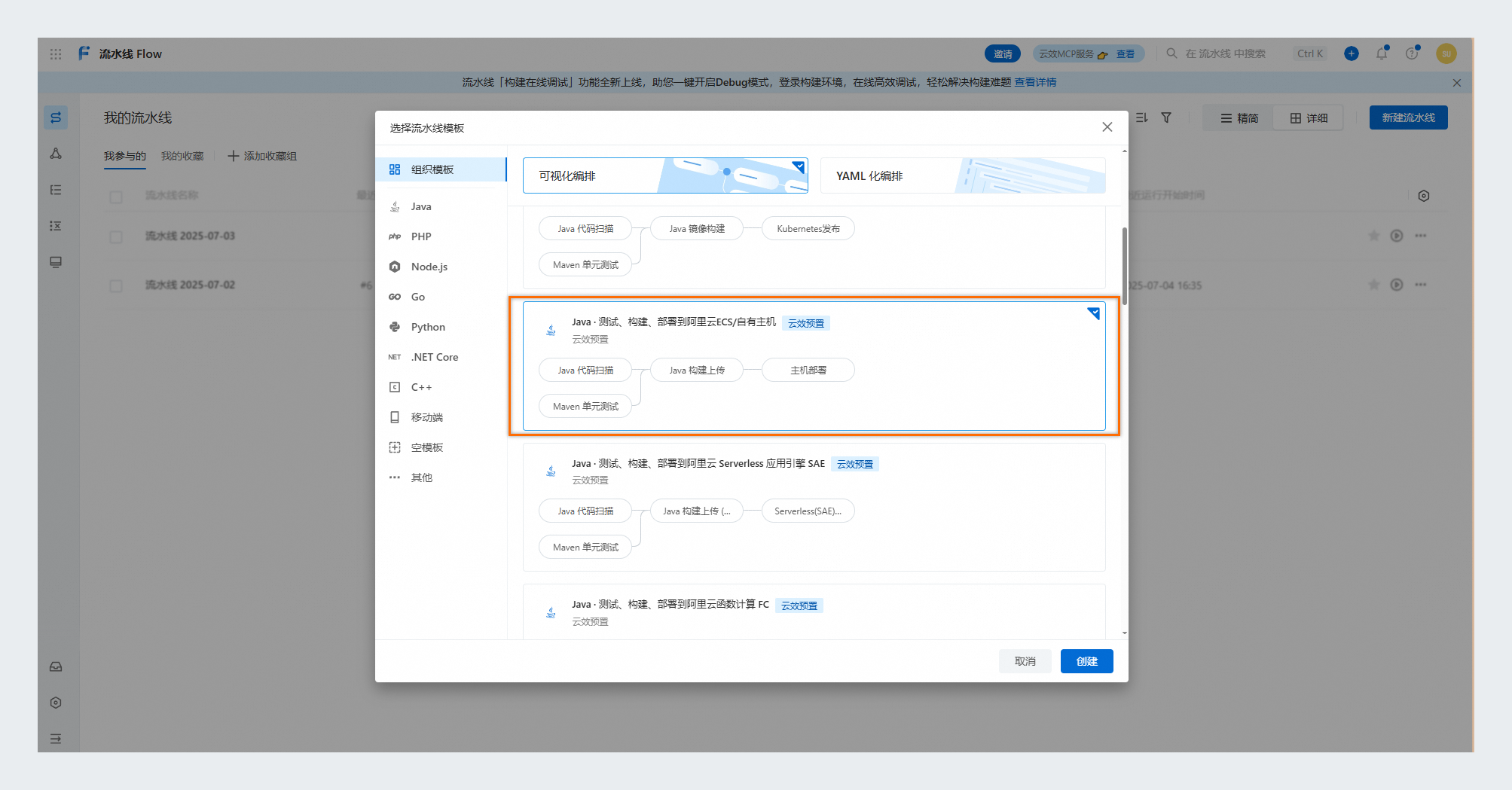Focus the 在 流水线 中搜索 search field
The height and width of the screenshot is (790, 1512).
coord(1224,53)
